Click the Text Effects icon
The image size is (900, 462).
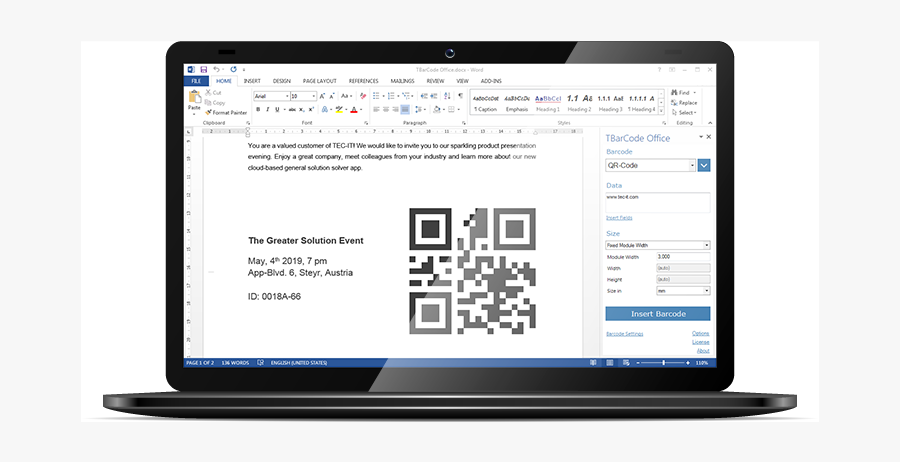pos(324,109)
